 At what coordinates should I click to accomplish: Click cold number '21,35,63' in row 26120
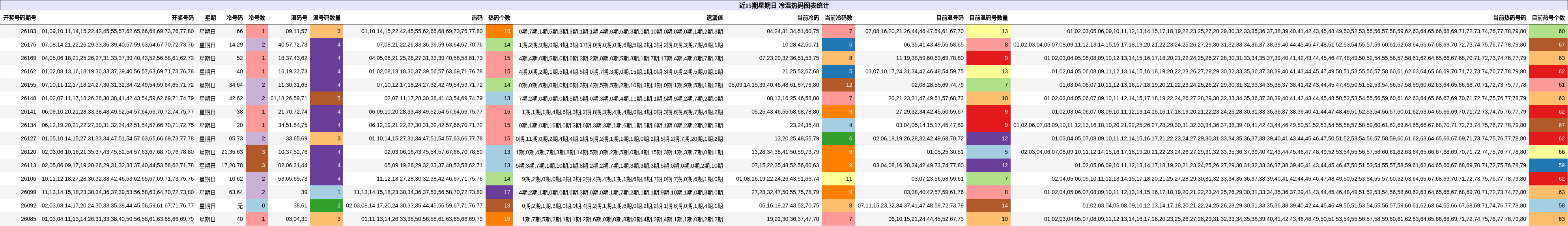(x=232, y=152)
